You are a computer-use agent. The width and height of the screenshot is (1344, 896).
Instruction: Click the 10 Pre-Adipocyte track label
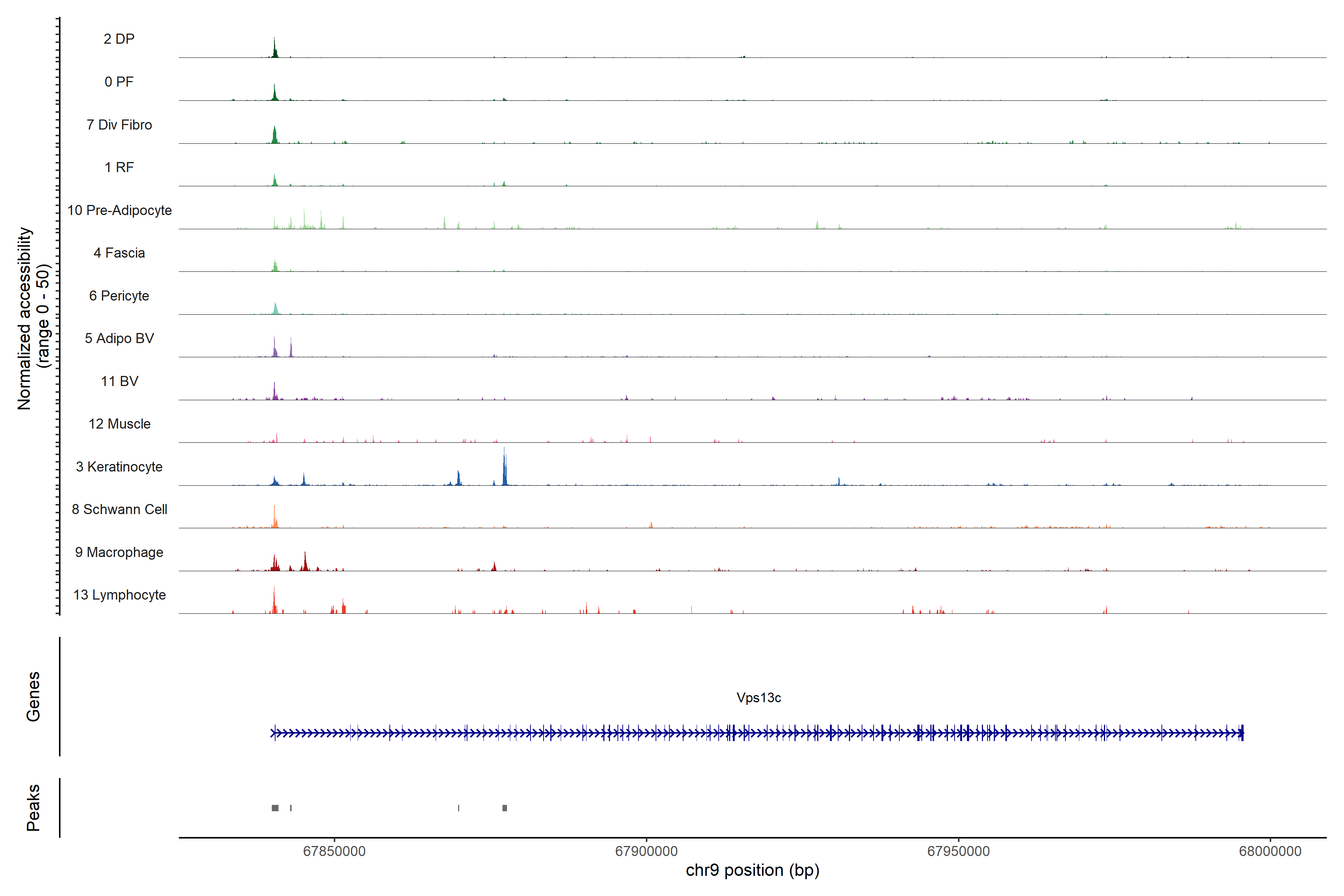coord(119,210)
